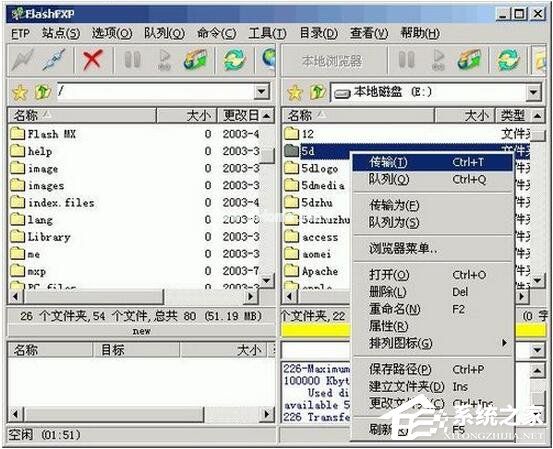
Task: Choose 队列(Q) Ctrl+Q in the context menu
Action: (x=433, y=180)
